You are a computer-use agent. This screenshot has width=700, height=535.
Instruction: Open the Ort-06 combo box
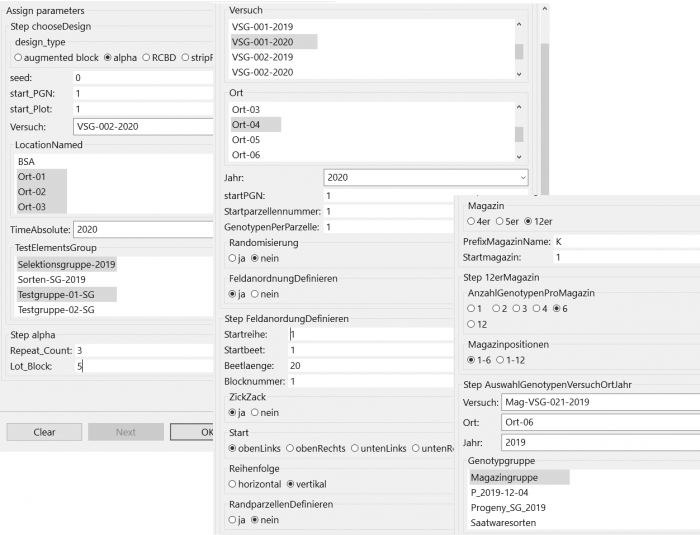click(x=601, y=422)
